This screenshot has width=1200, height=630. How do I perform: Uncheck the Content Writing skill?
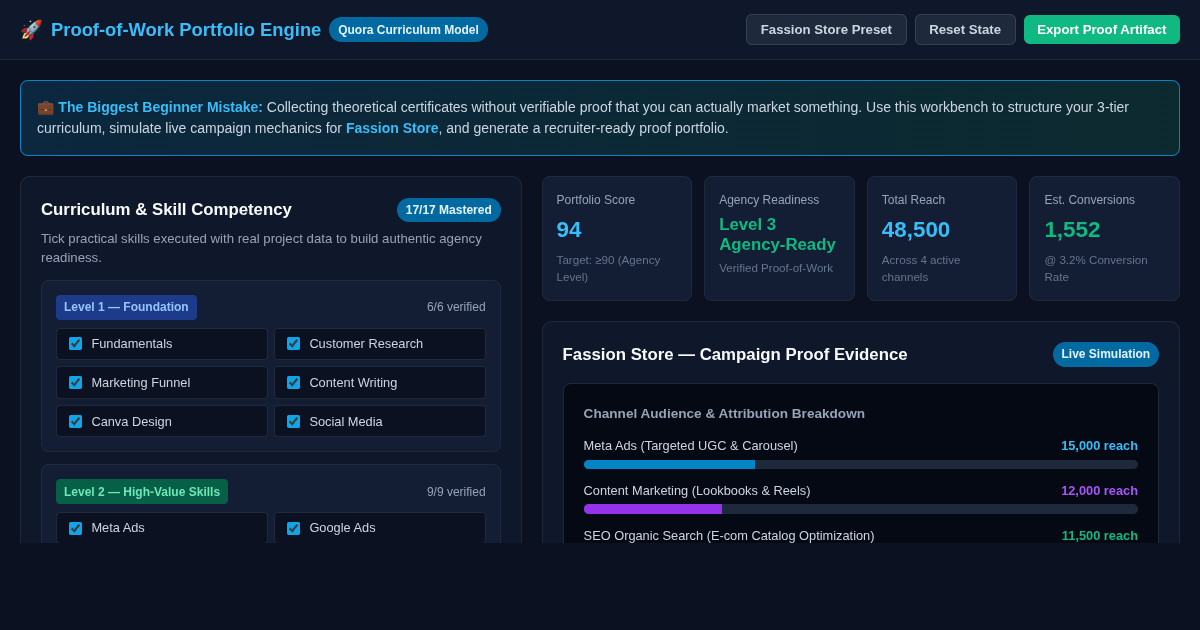click(x=293, y=382)
